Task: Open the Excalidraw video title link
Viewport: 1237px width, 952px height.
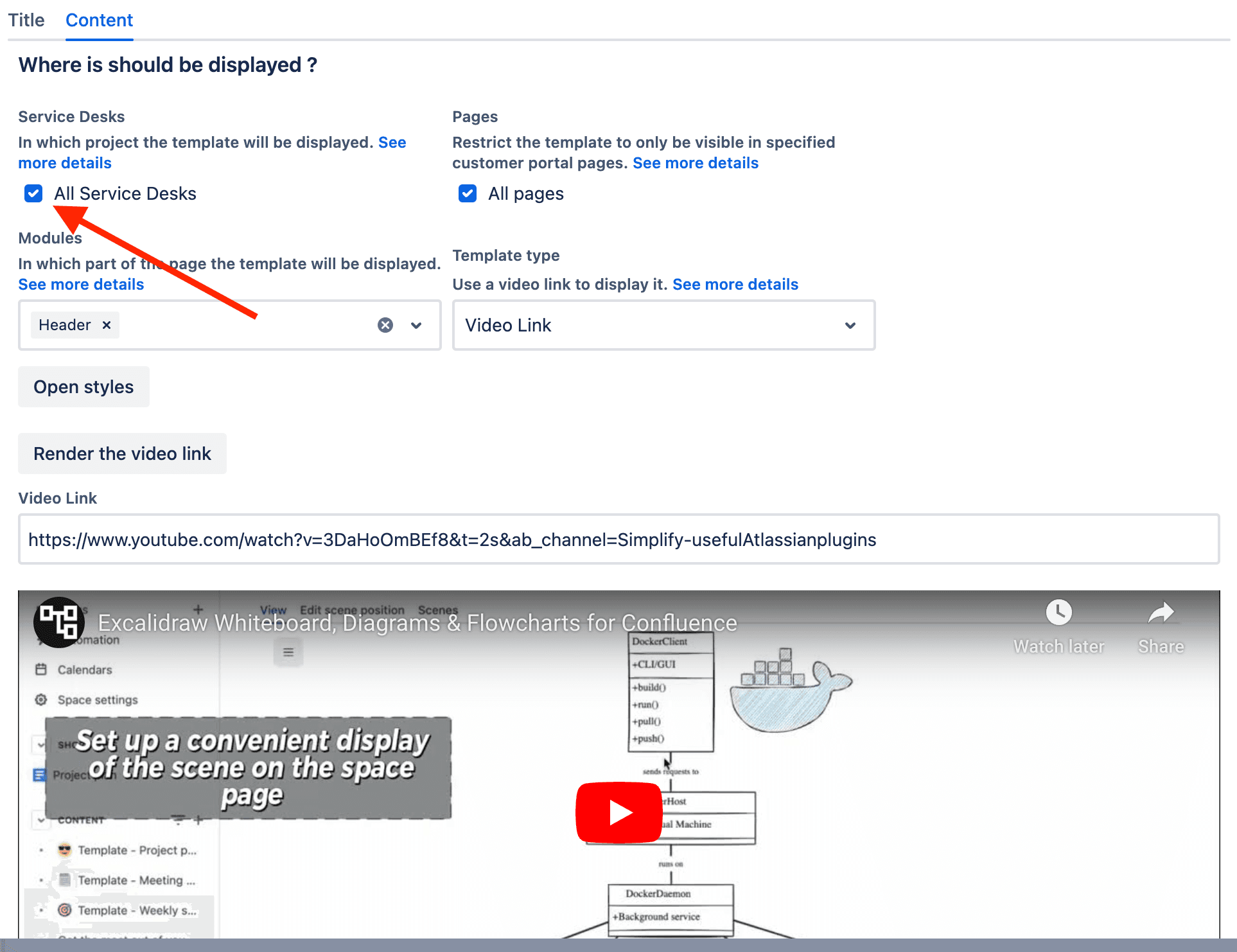Action: click(417, 622)
